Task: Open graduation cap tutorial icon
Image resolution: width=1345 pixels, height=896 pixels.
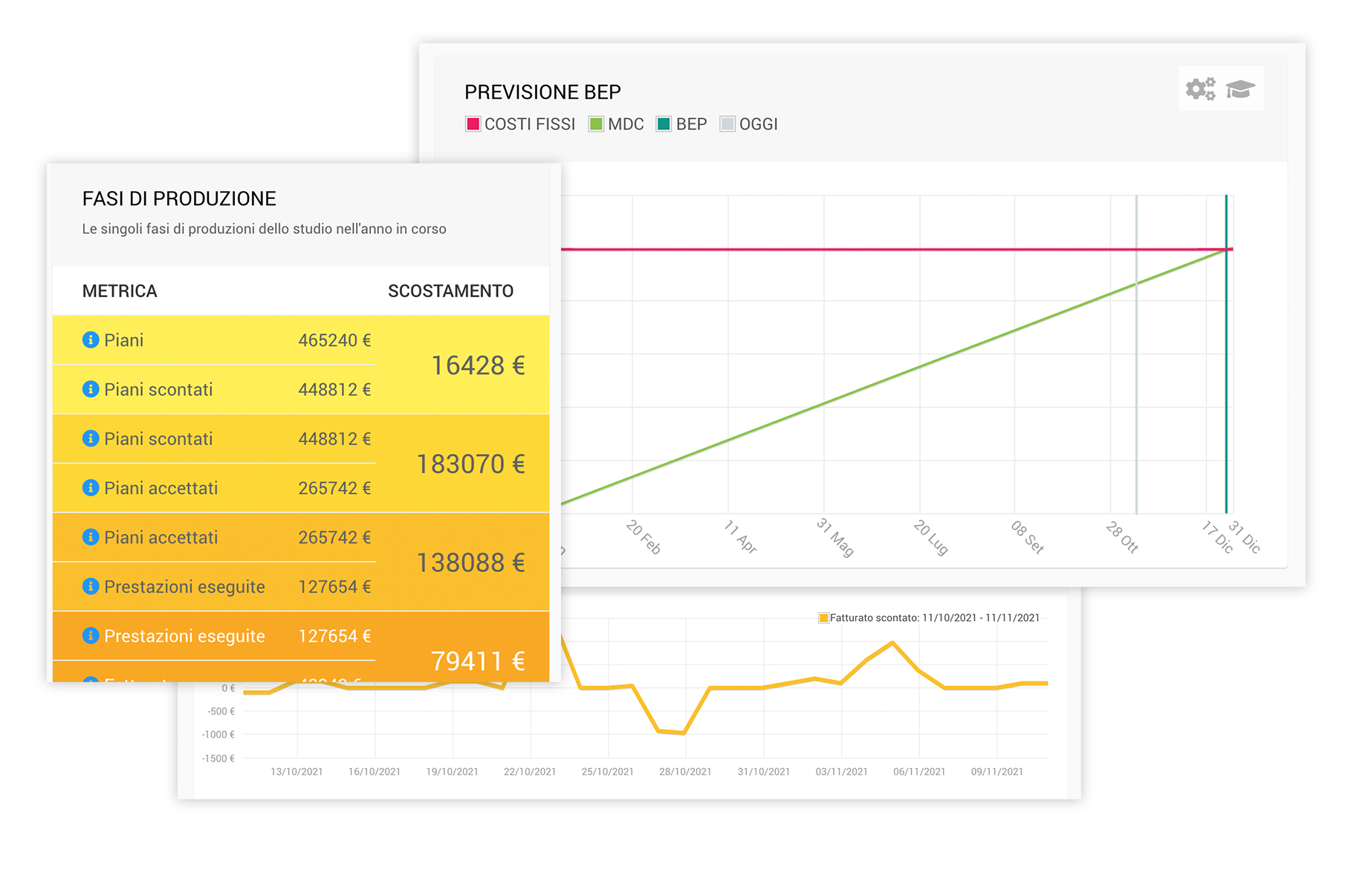Action: pos(1239,89)
